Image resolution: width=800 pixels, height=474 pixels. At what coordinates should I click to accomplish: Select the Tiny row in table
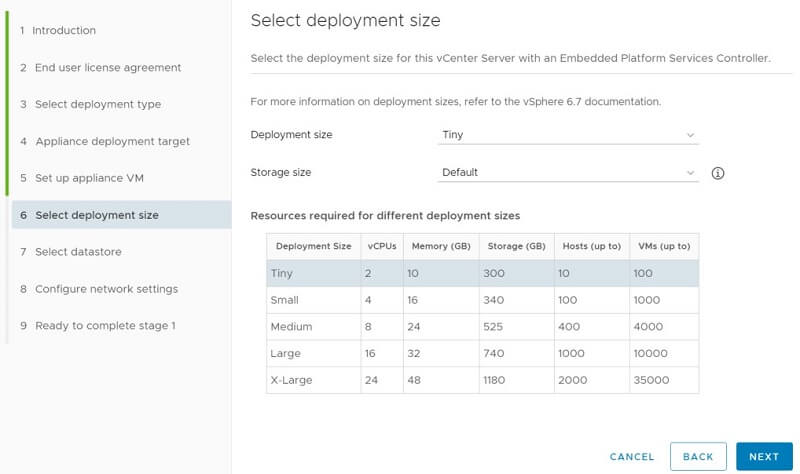pos(482,273)
